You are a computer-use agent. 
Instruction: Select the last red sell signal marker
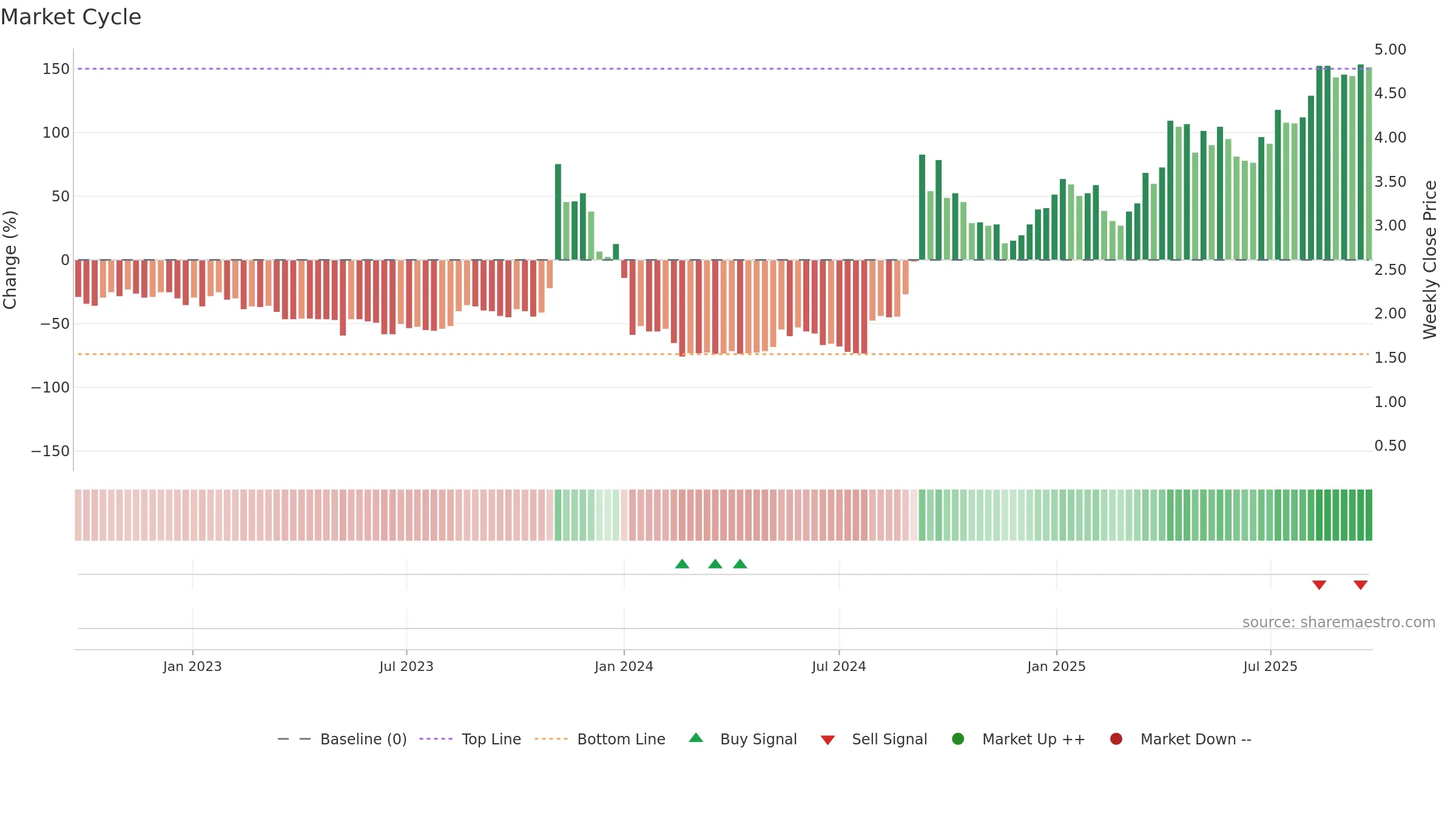(1360, 585)
